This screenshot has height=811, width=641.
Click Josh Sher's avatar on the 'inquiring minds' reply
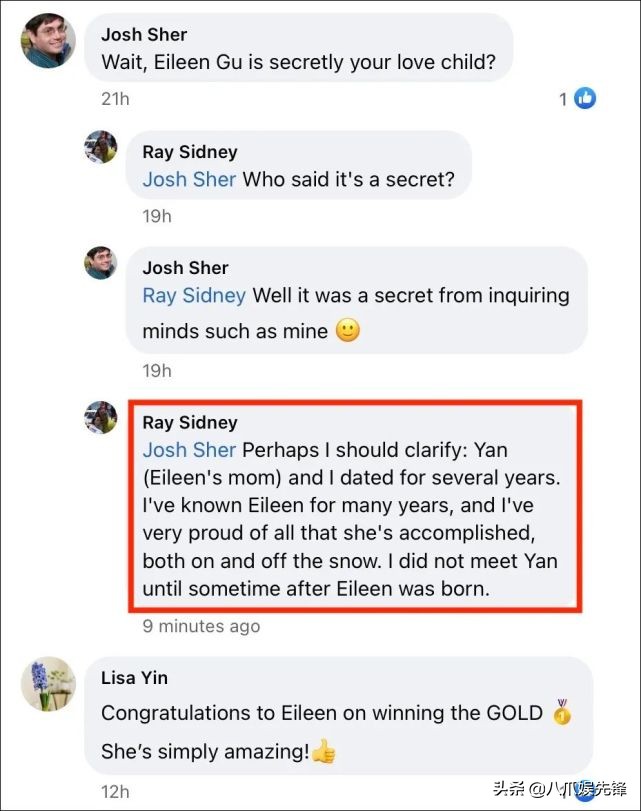(101, 263)
